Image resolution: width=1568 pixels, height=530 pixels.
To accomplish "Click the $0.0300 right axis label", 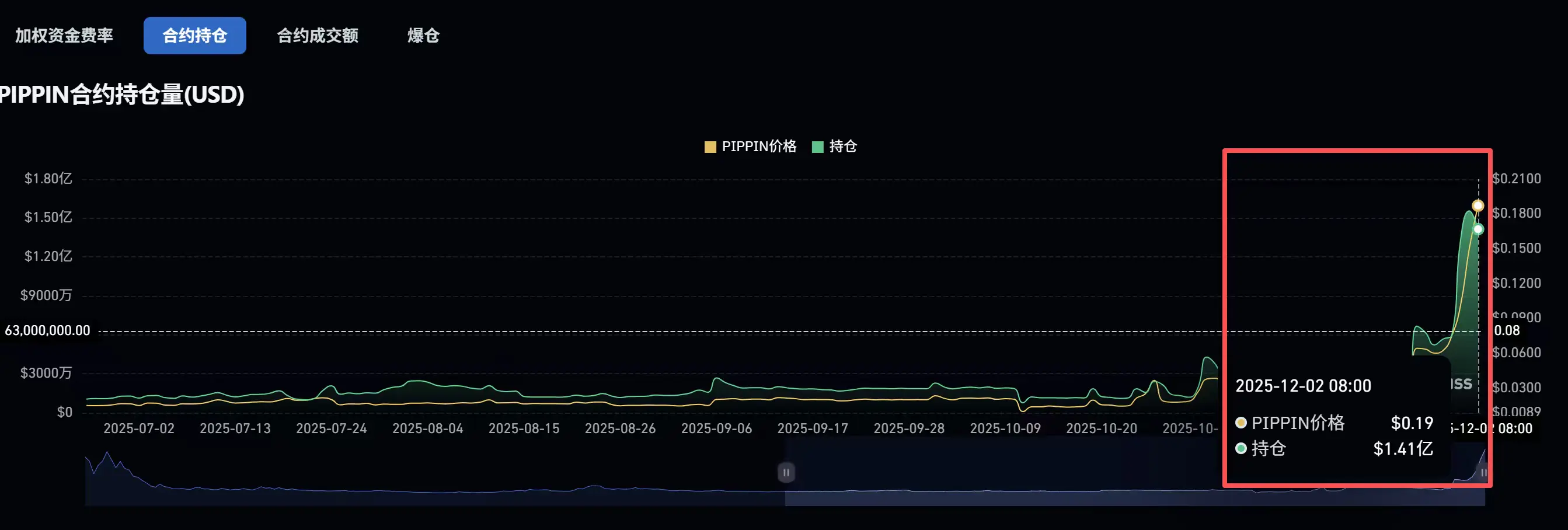I will 1516,387.
